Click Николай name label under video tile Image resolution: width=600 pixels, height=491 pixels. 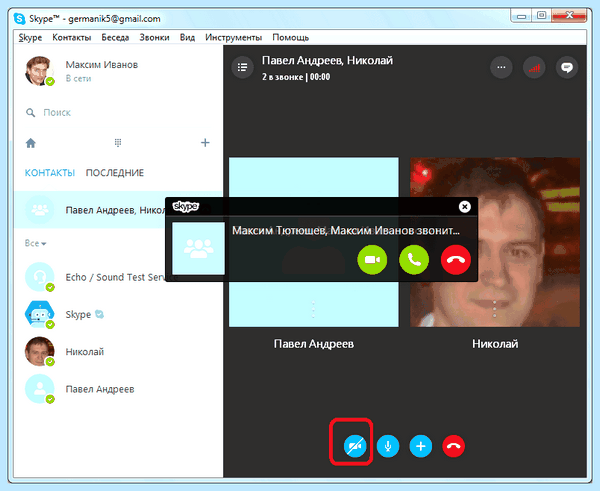point(495,344)
